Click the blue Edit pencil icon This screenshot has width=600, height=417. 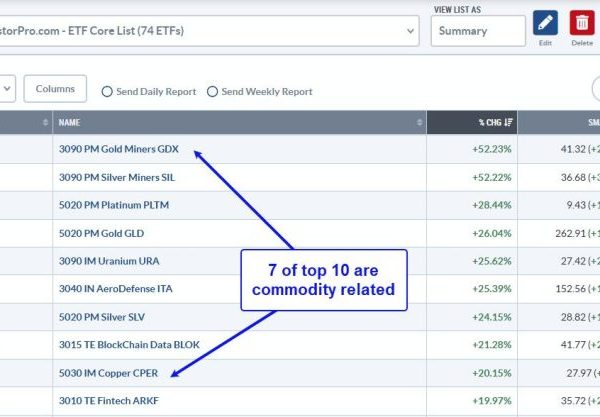(545, 23)
